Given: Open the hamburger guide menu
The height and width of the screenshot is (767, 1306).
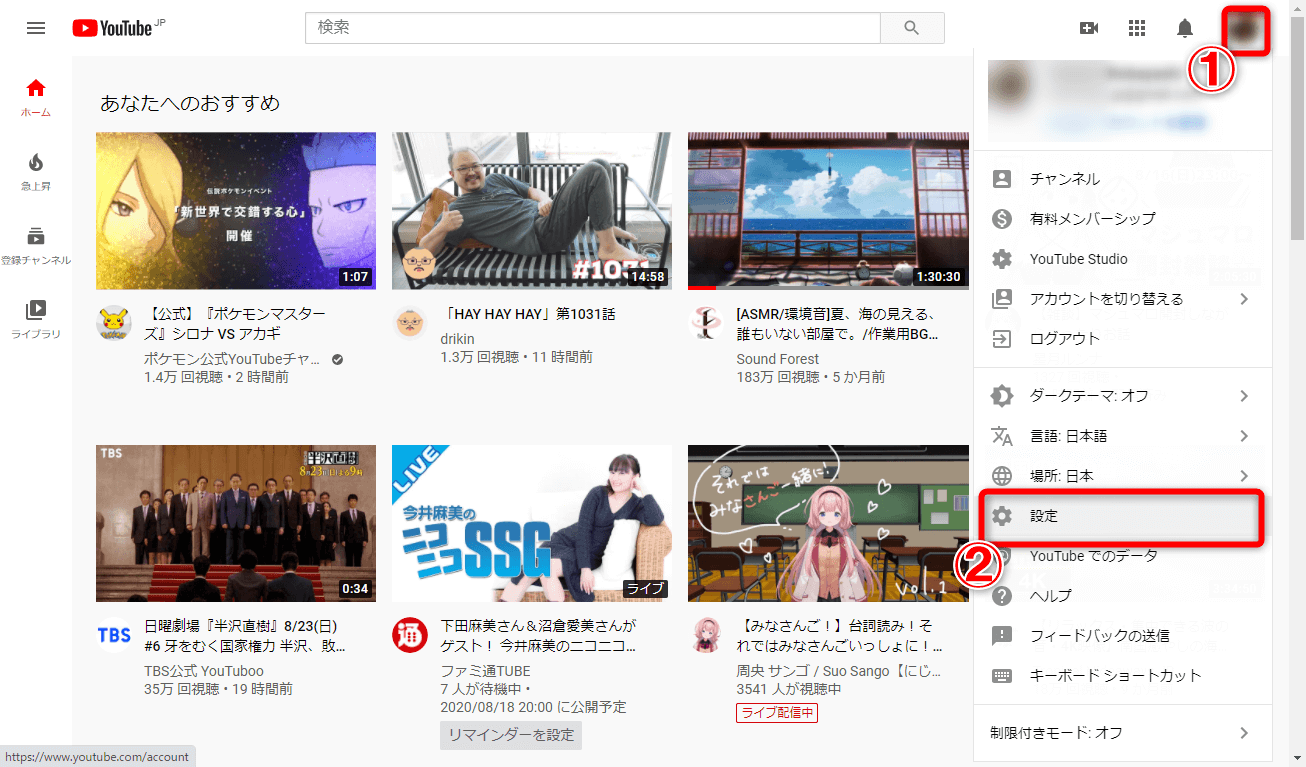Looking at the screenshot, I should click(36, 28).
